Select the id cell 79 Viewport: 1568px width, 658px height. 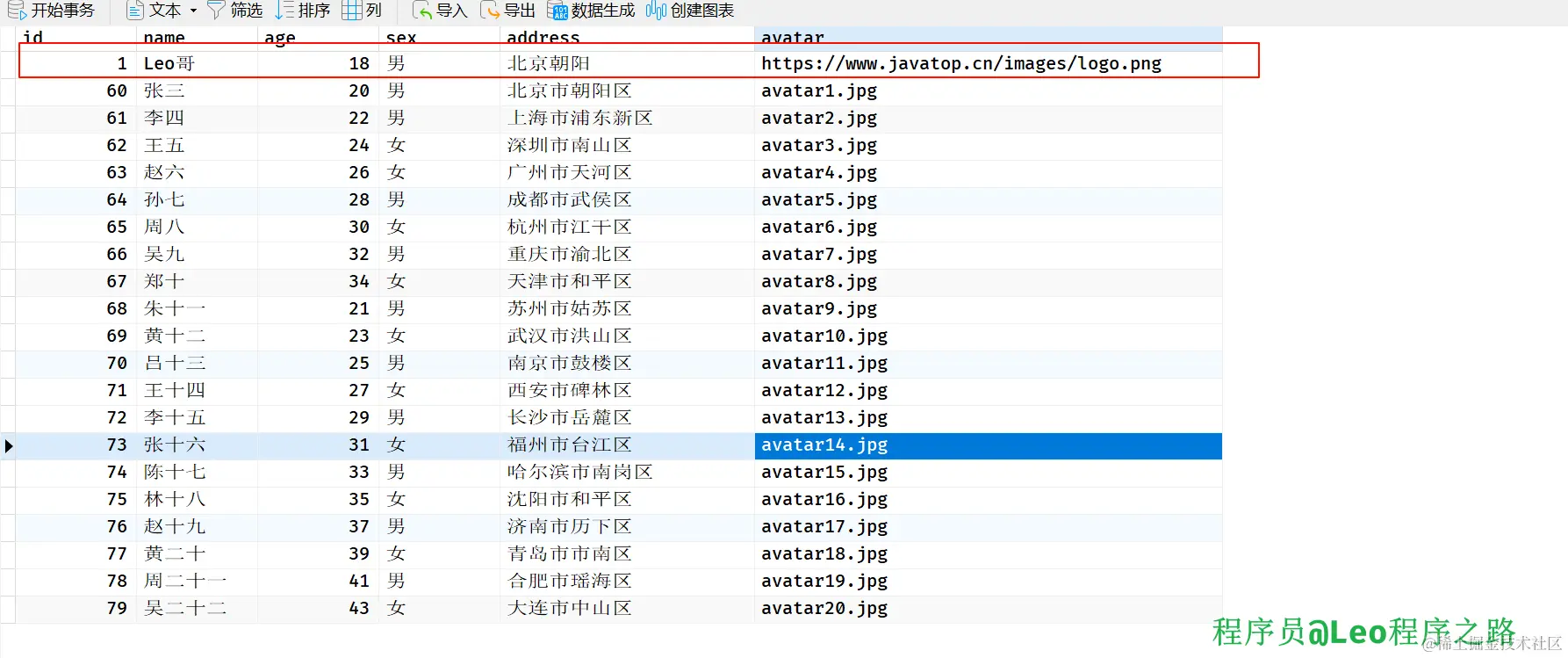[76, 608]
